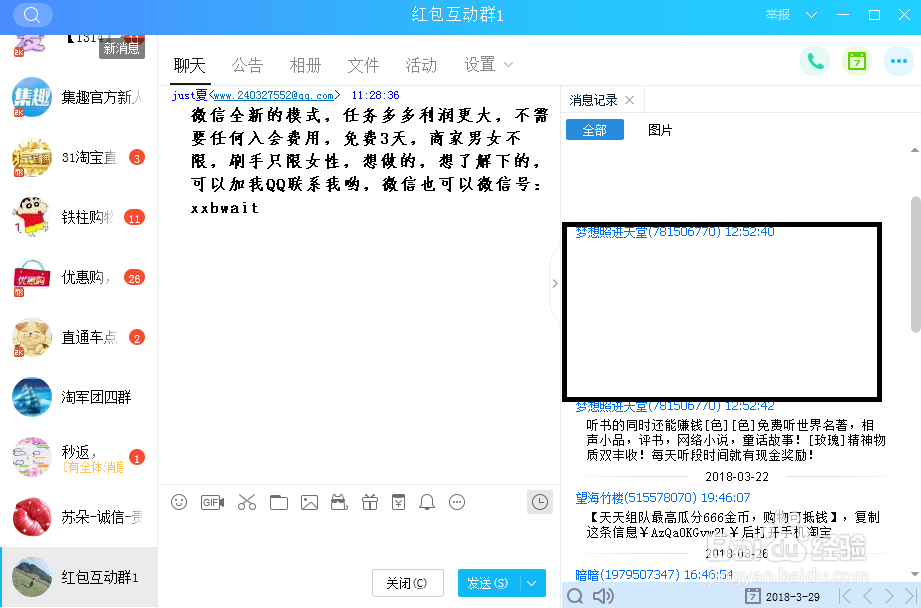Screen dimensions: 921x608
Task: Click the 2018-03-22 date separator
Action: pos(737,476)
